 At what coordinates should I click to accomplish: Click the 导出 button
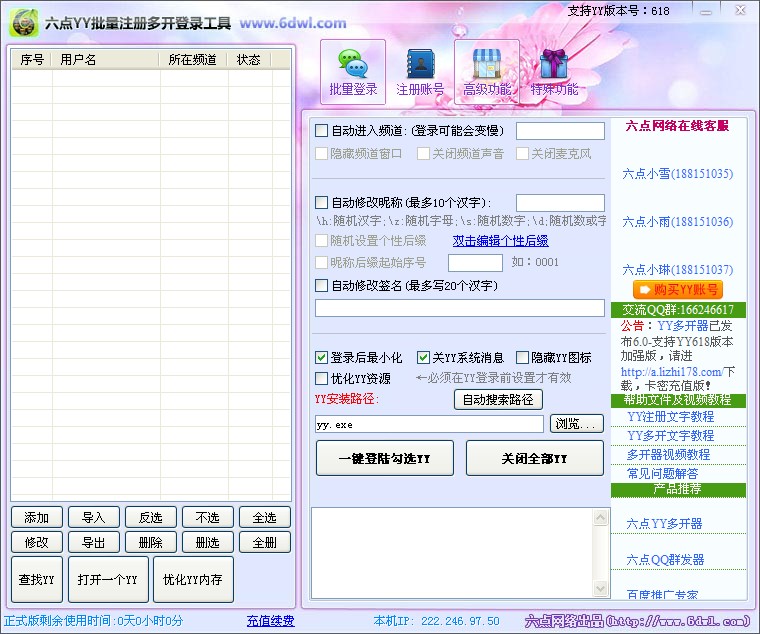coord(94,542)
